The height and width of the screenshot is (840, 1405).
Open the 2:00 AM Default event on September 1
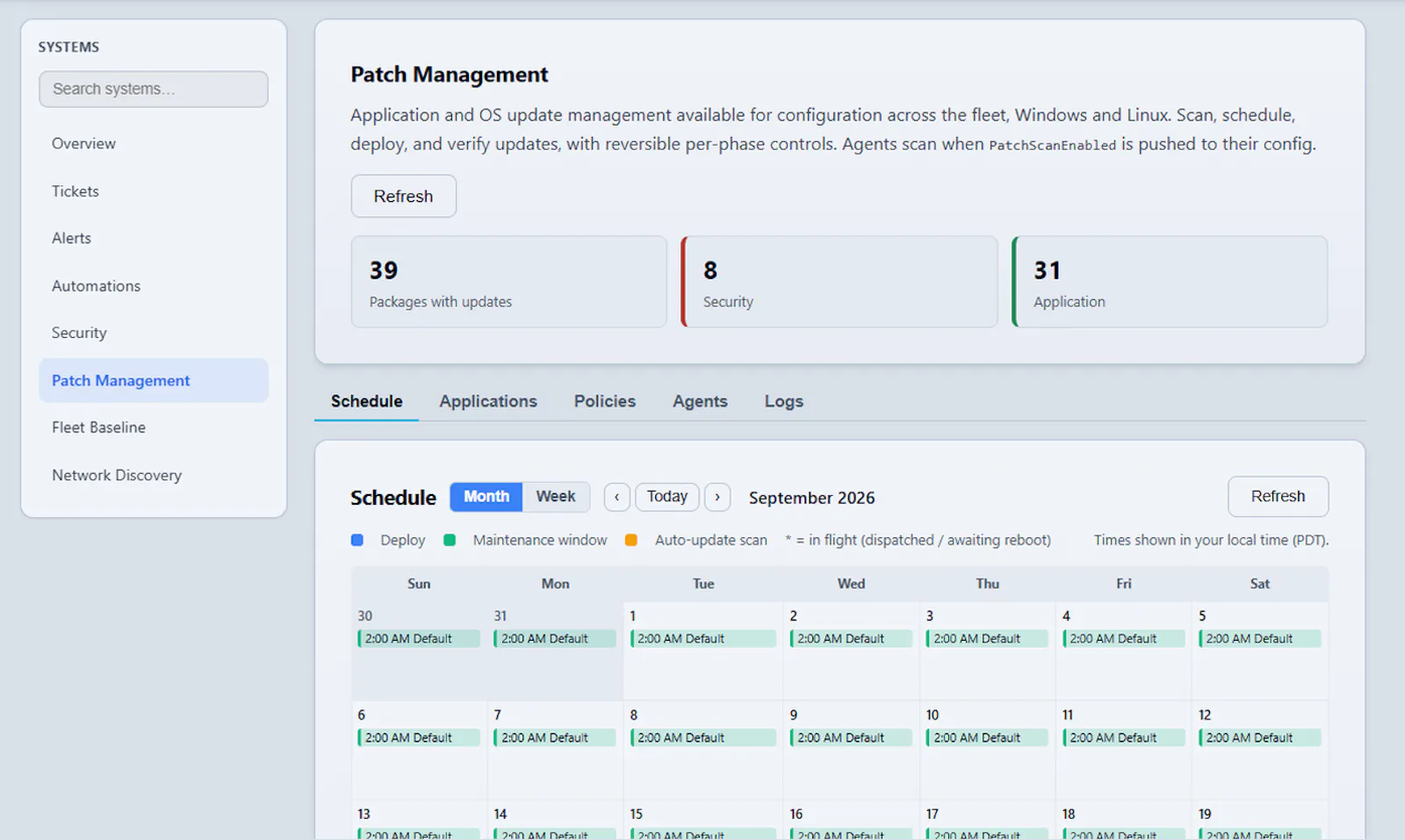(x=703, y=639)
